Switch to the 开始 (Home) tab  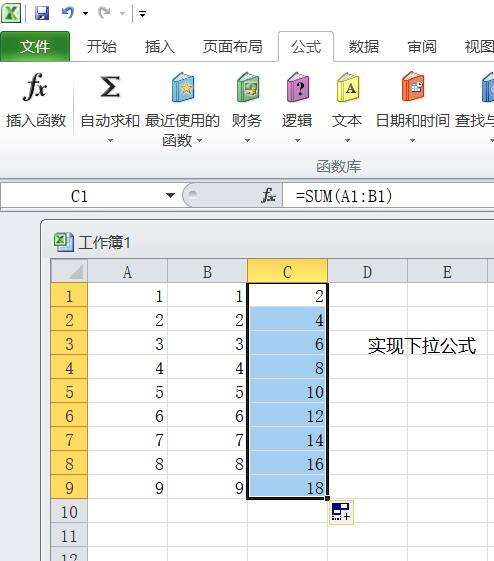[102, 47]
